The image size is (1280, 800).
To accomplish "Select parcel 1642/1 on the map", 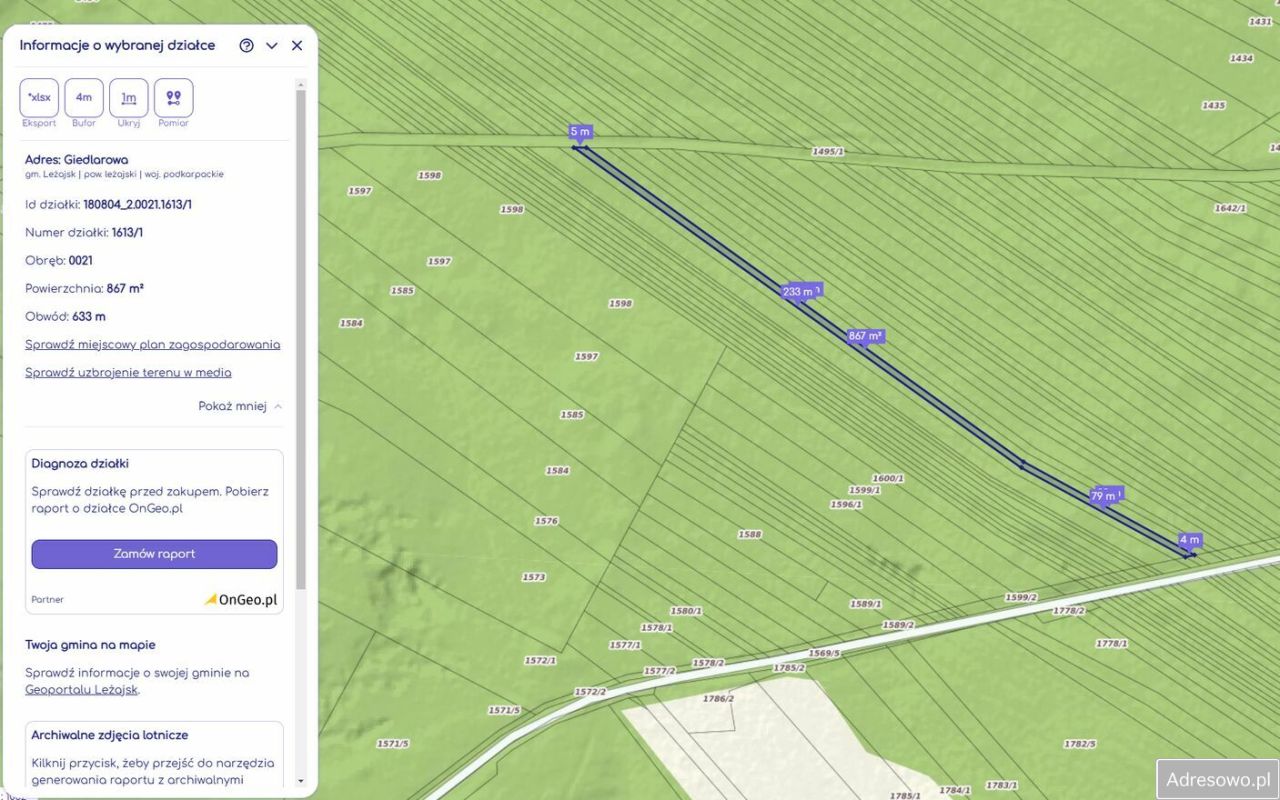I will [1230, 208].
